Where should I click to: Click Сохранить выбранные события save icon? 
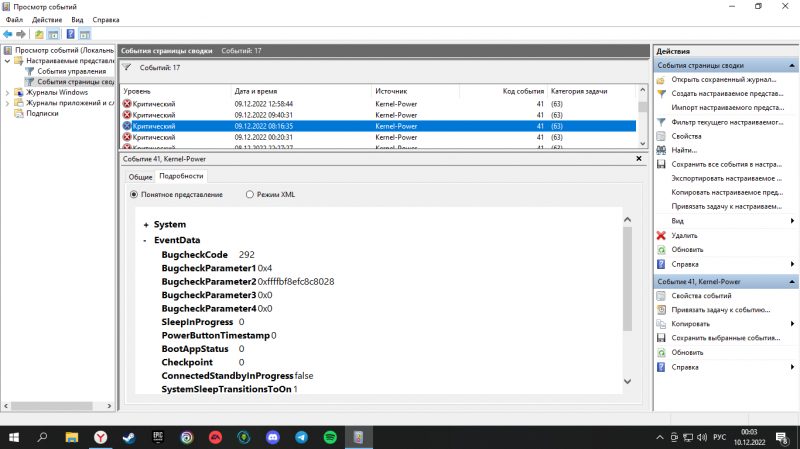click(661, 338)
